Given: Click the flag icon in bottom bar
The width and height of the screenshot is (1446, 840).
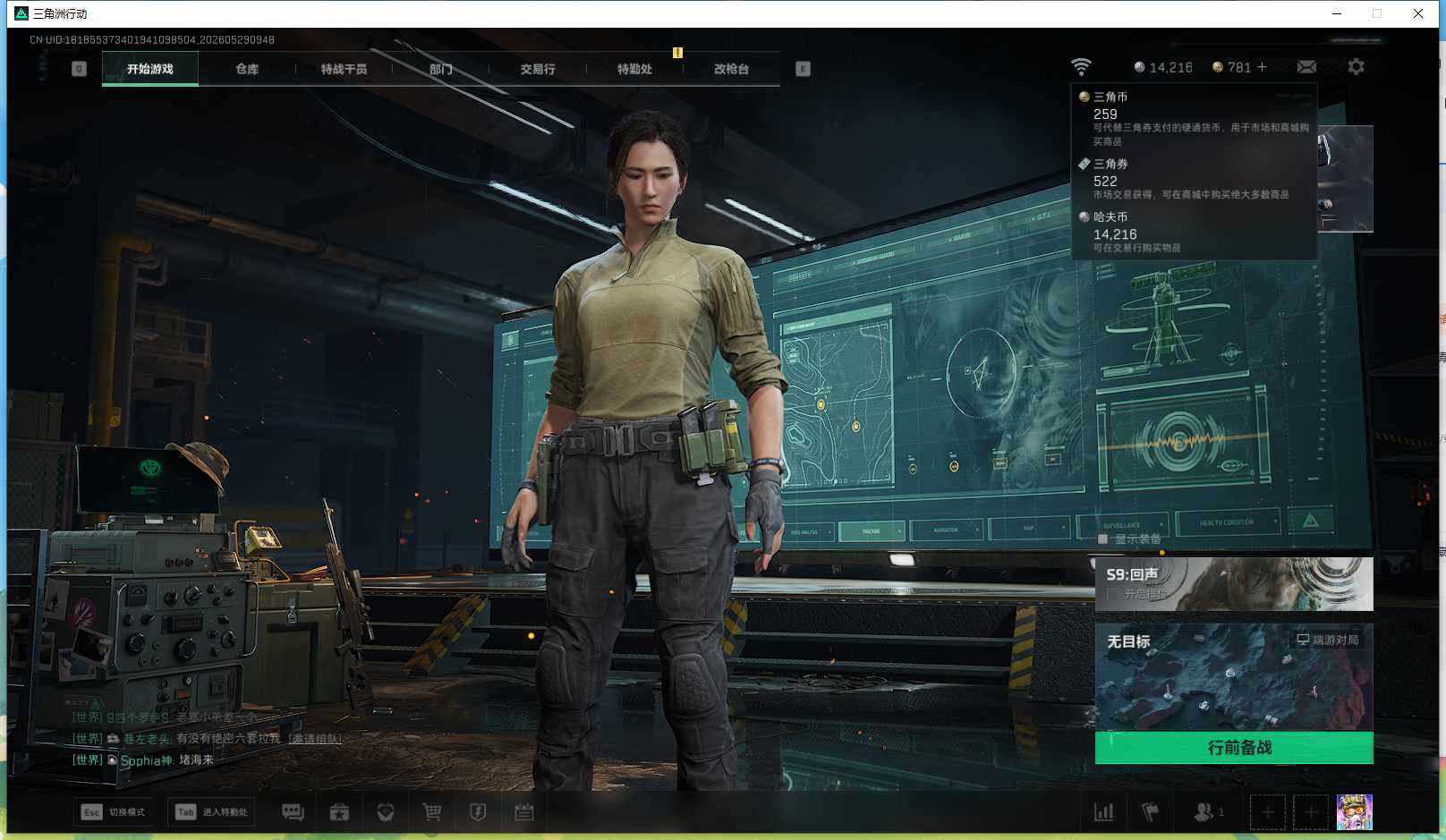Looking at the screenshot, I should pyautogui.click(x=1151, y=811).
